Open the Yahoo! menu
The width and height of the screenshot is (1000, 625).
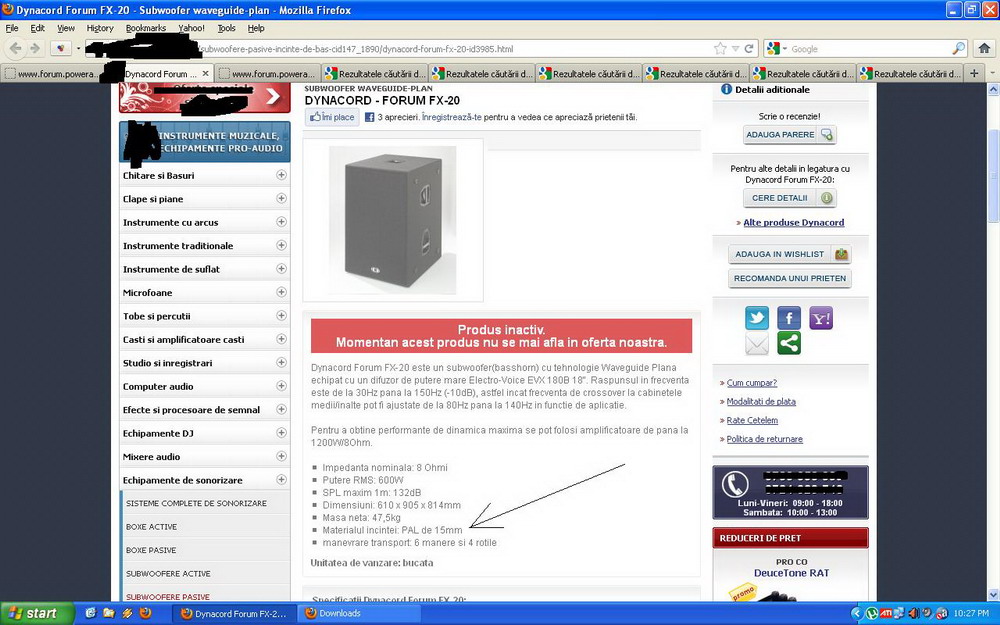(191, 28)
